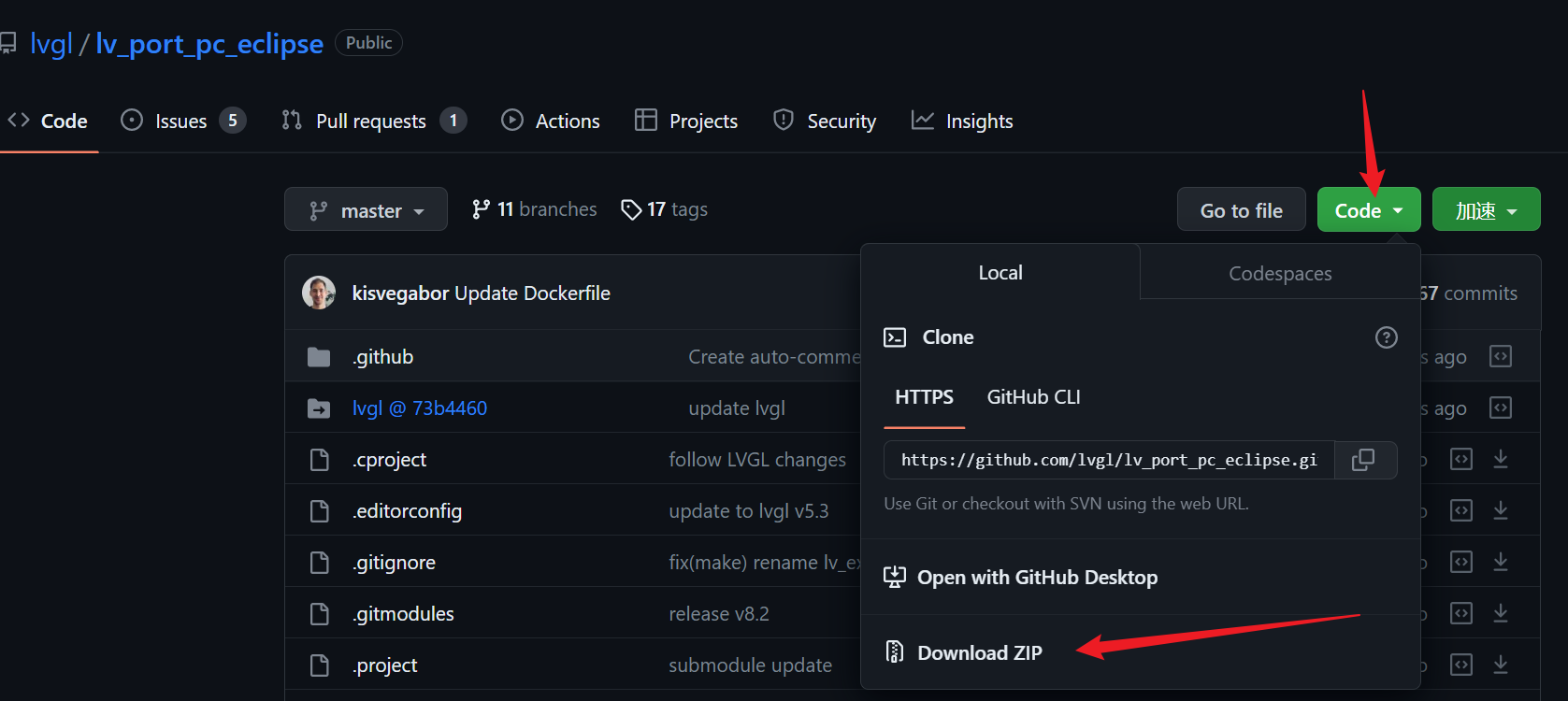Select the HTTPS clone option
1568x701 pixels.
[924, 397]
